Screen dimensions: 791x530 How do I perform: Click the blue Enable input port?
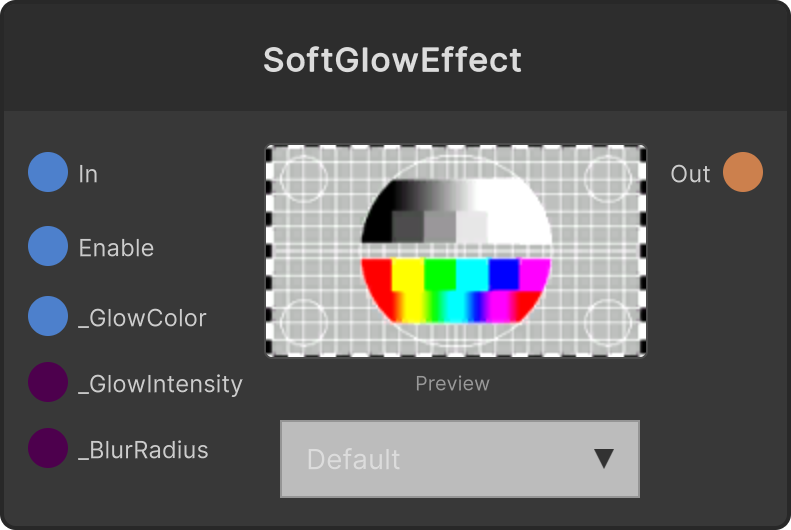pos(48,246)
